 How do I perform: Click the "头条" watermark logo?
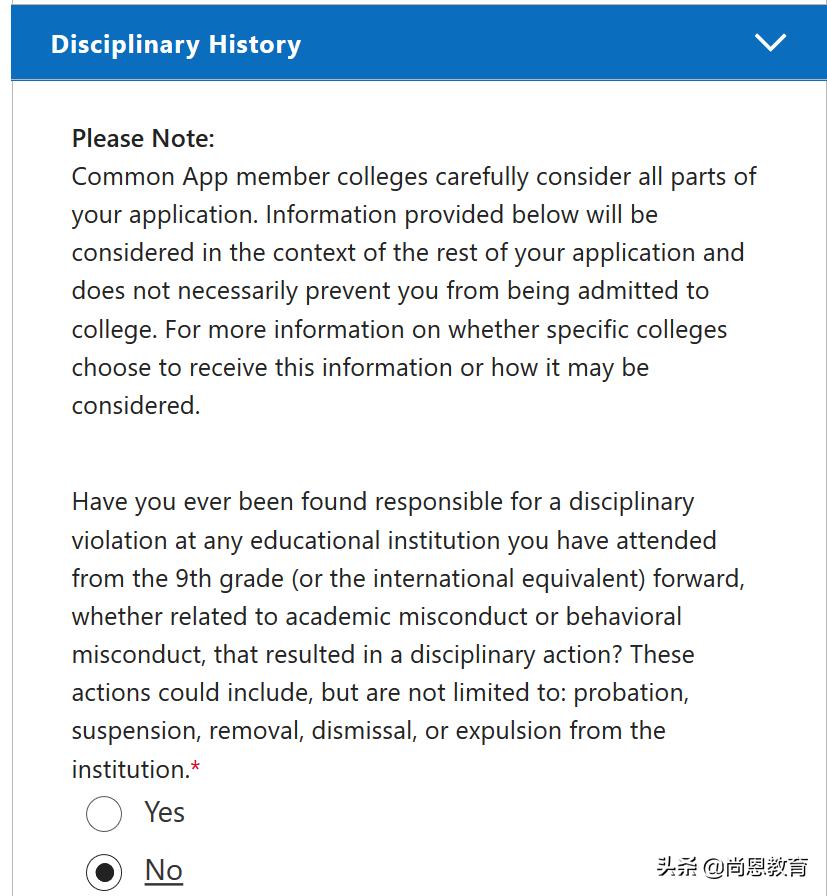pyautogui.click(x=675, y=866)
